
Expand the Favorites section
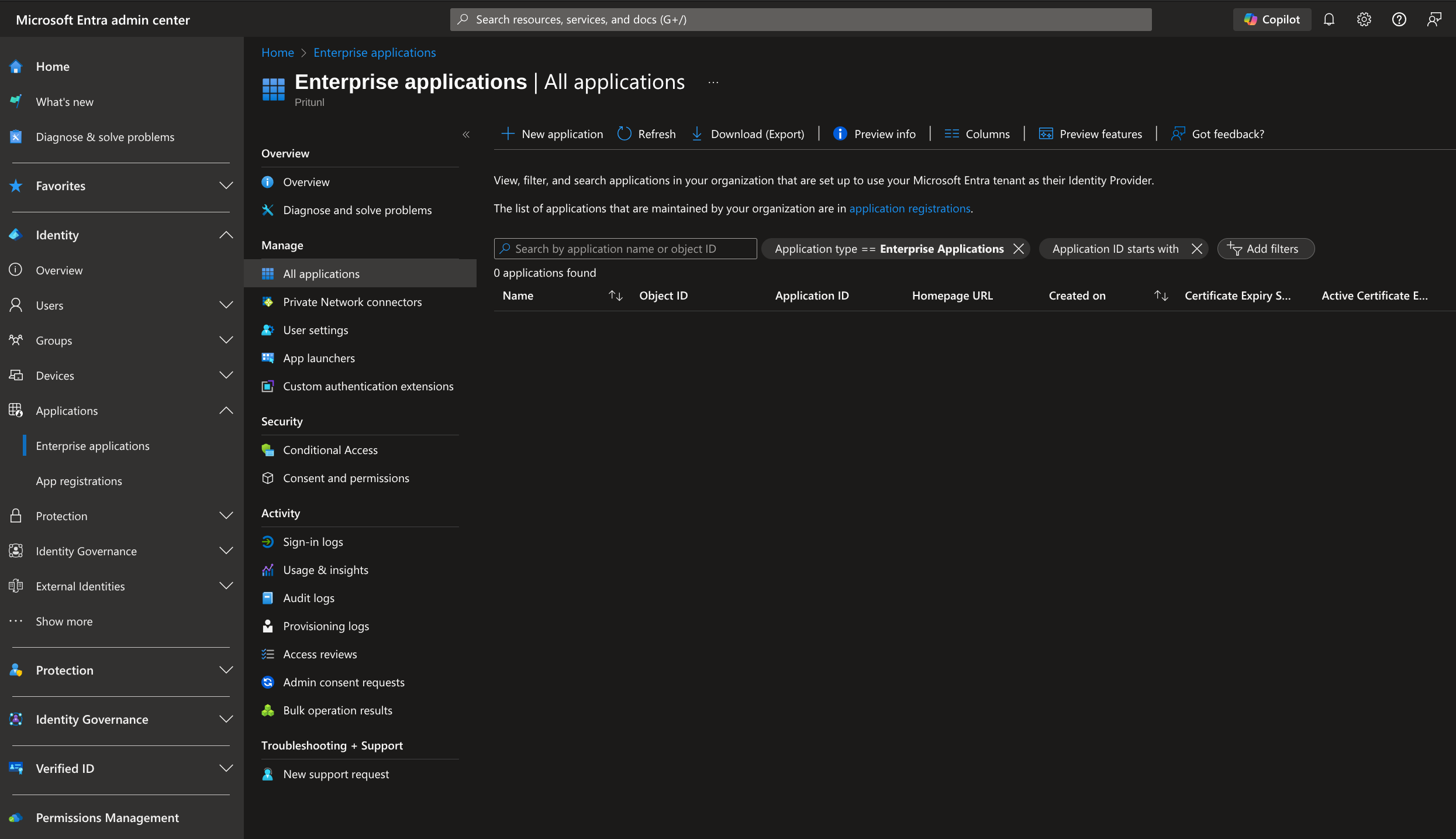point(226,185)
